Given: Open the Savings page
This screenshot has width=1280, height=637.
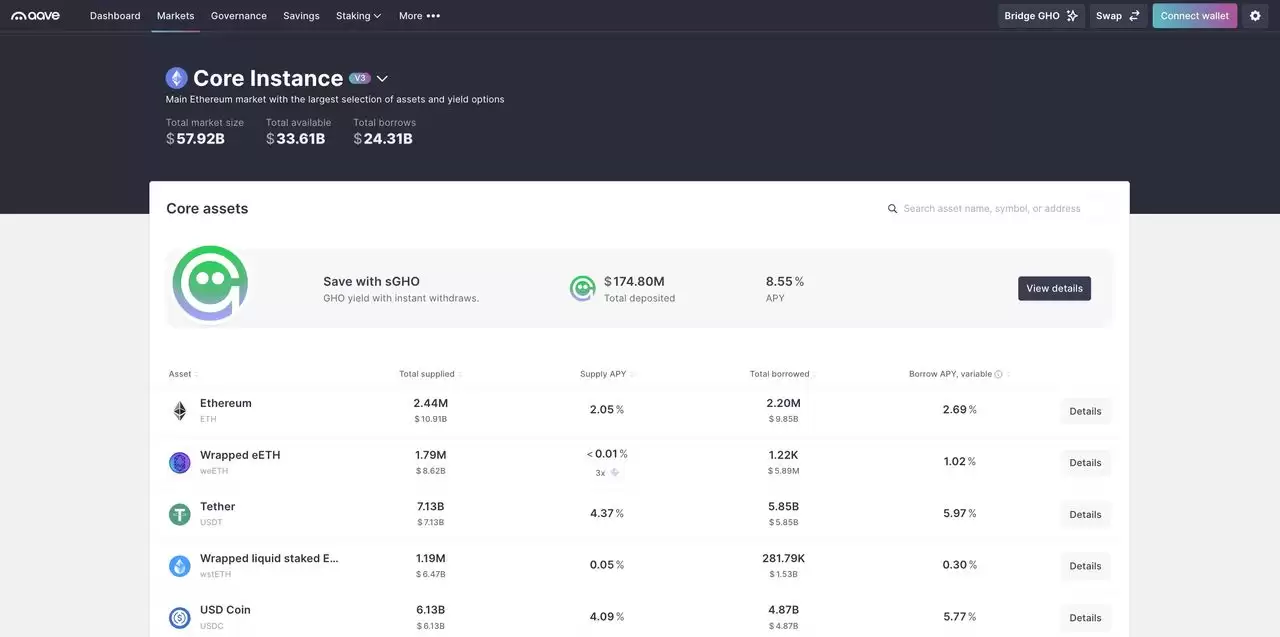Looking at the screenshot, I should coord(301,16).
